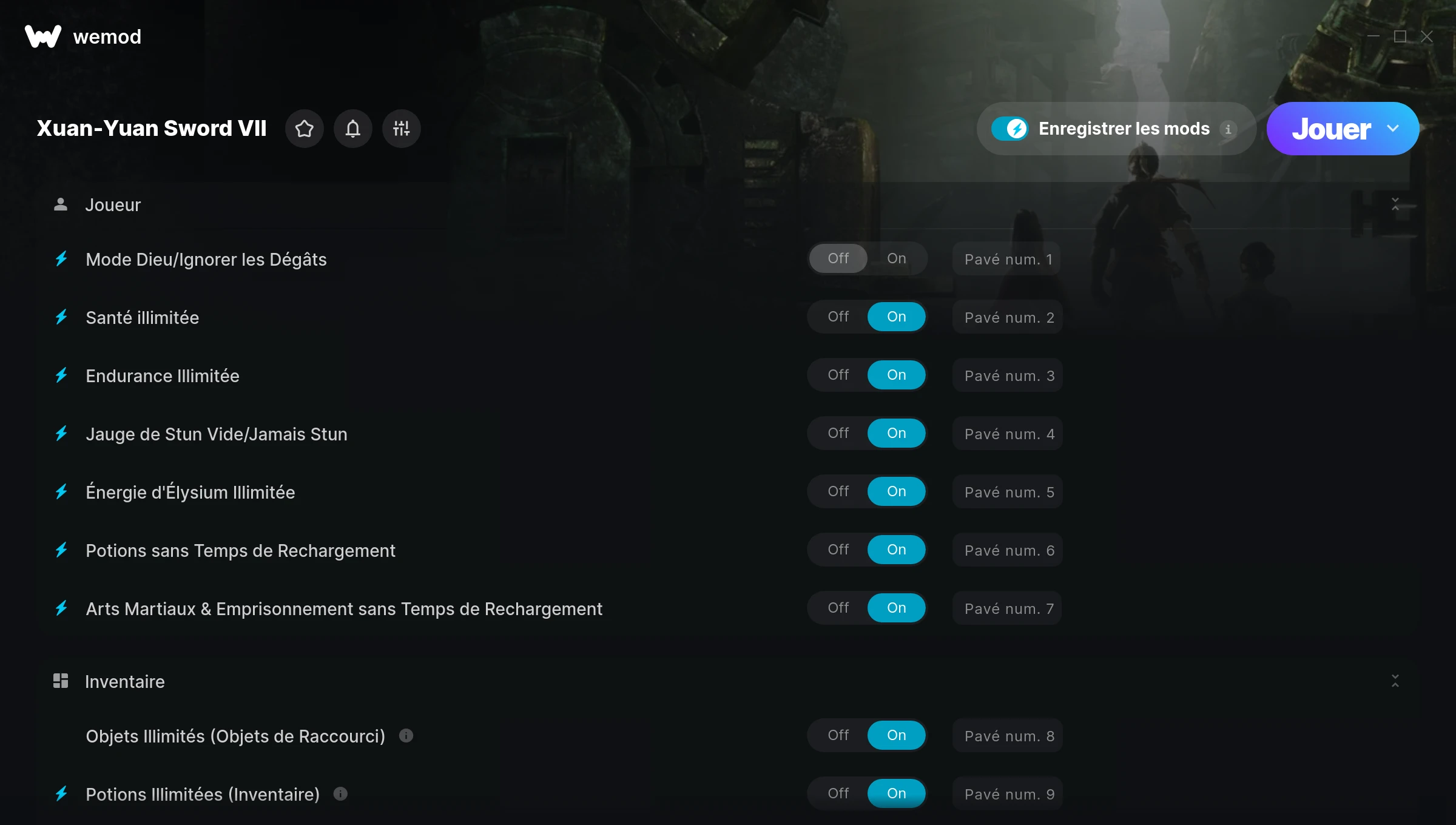Collapse the Joueur section
Screen dimensions: 1456x825
(1395, 204)
